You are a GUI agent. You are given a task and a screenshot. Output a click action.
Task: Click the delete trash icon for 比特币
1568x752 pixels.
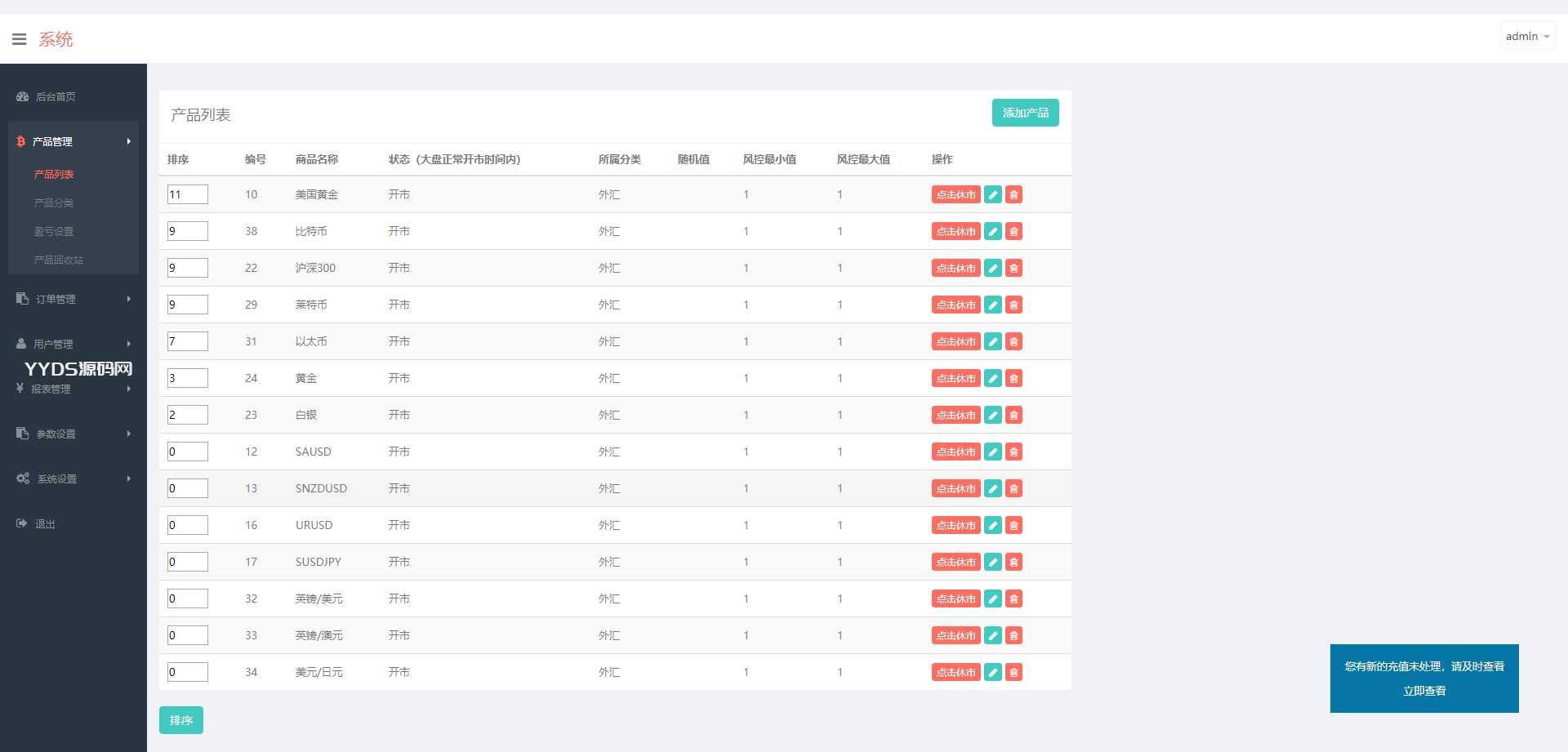1013,231
